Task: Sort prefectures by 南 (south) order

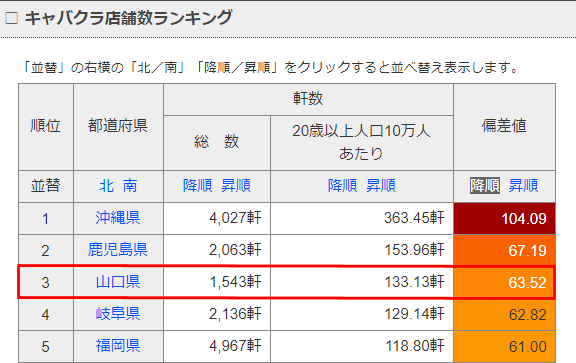Action: [x=130, y=186]
